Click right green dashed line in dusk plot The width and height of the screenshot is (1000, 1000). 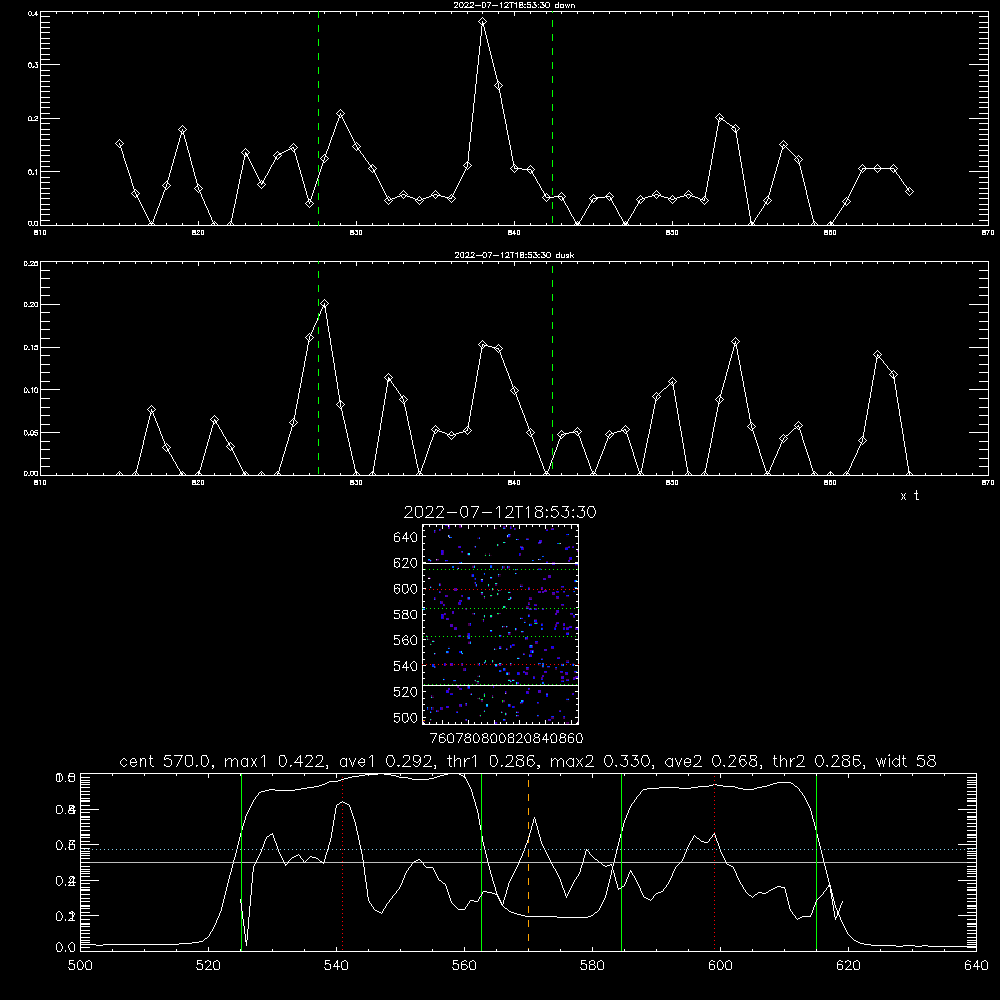(x=552, y=368)
